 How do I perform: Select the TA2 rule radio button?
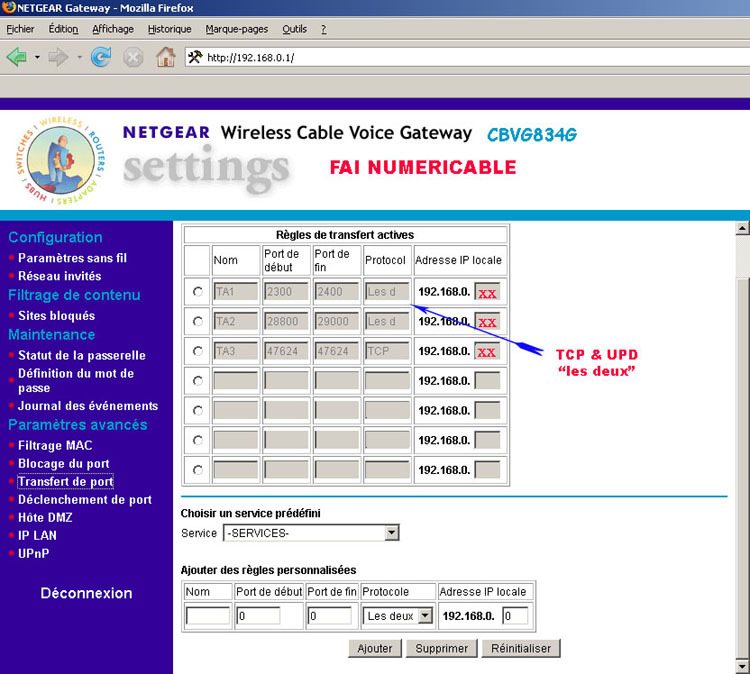197,322
